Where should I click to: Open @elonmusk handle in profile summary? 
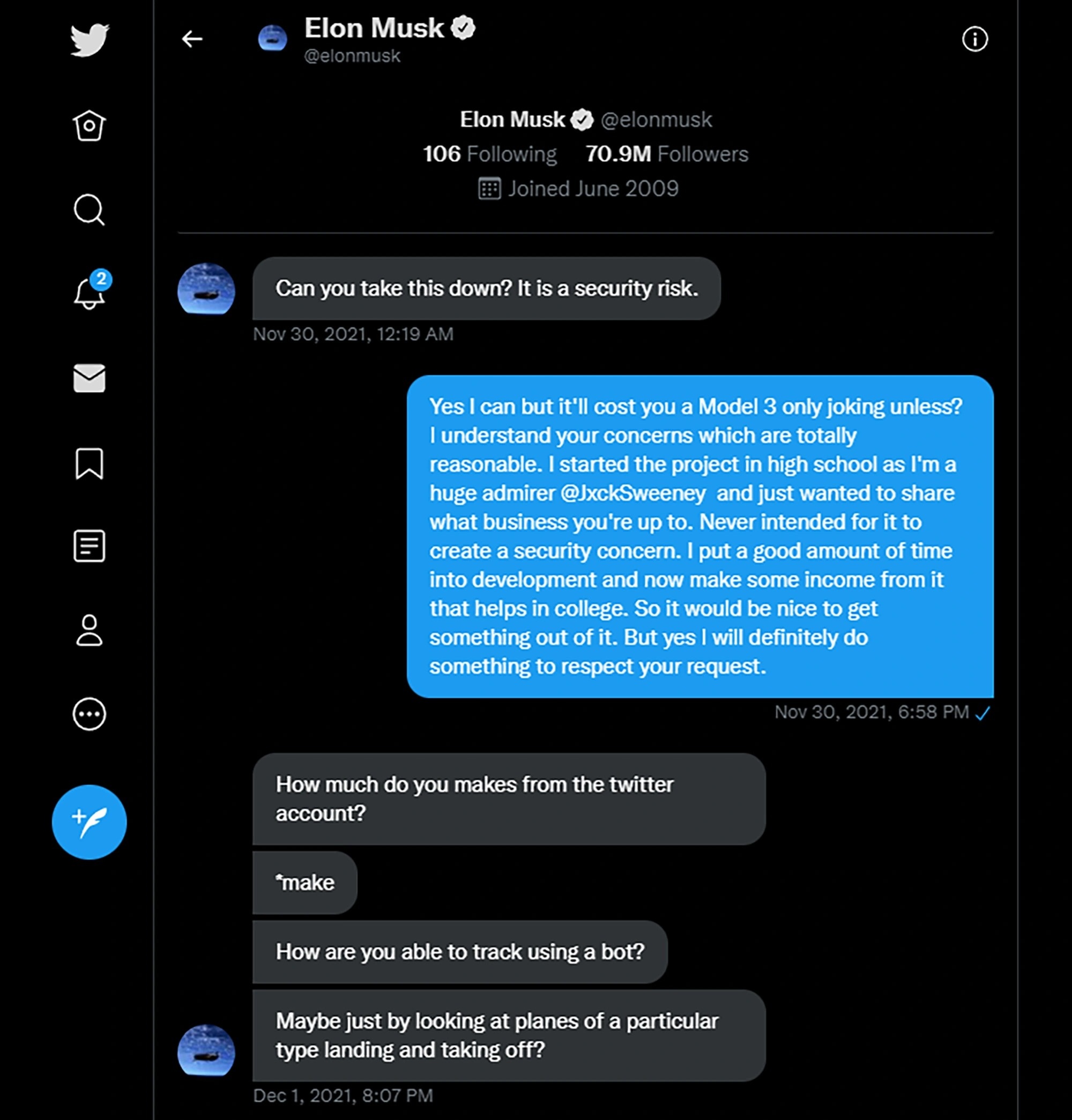pyautogui.click(x=656, y=120)
